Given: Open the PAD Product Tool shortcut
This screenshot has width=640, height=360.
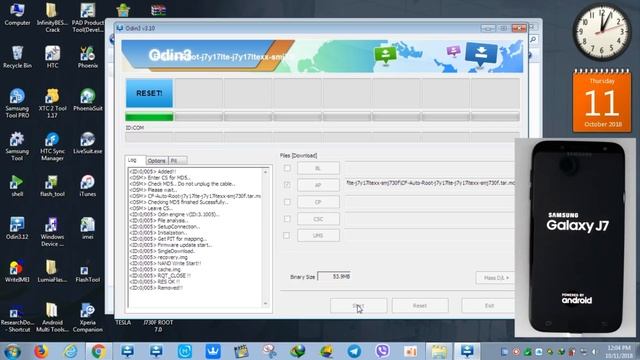Looking at the screenshot, I should 88,17.
